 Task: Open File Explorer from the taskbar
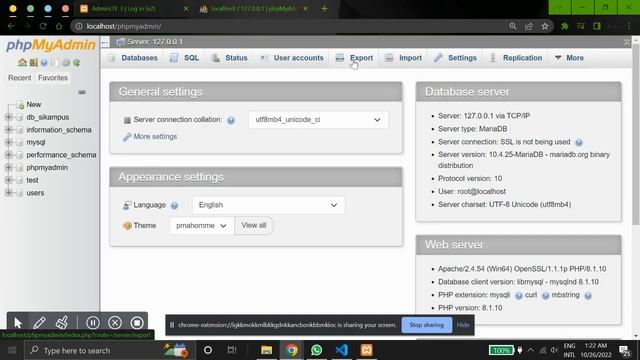pyautogui.click(x=267, y=350)
